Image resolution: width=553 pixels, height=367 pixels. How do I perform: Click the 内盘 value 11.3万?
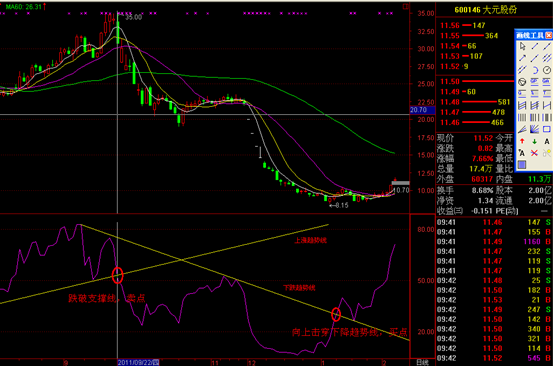click(x=540, y=179)
